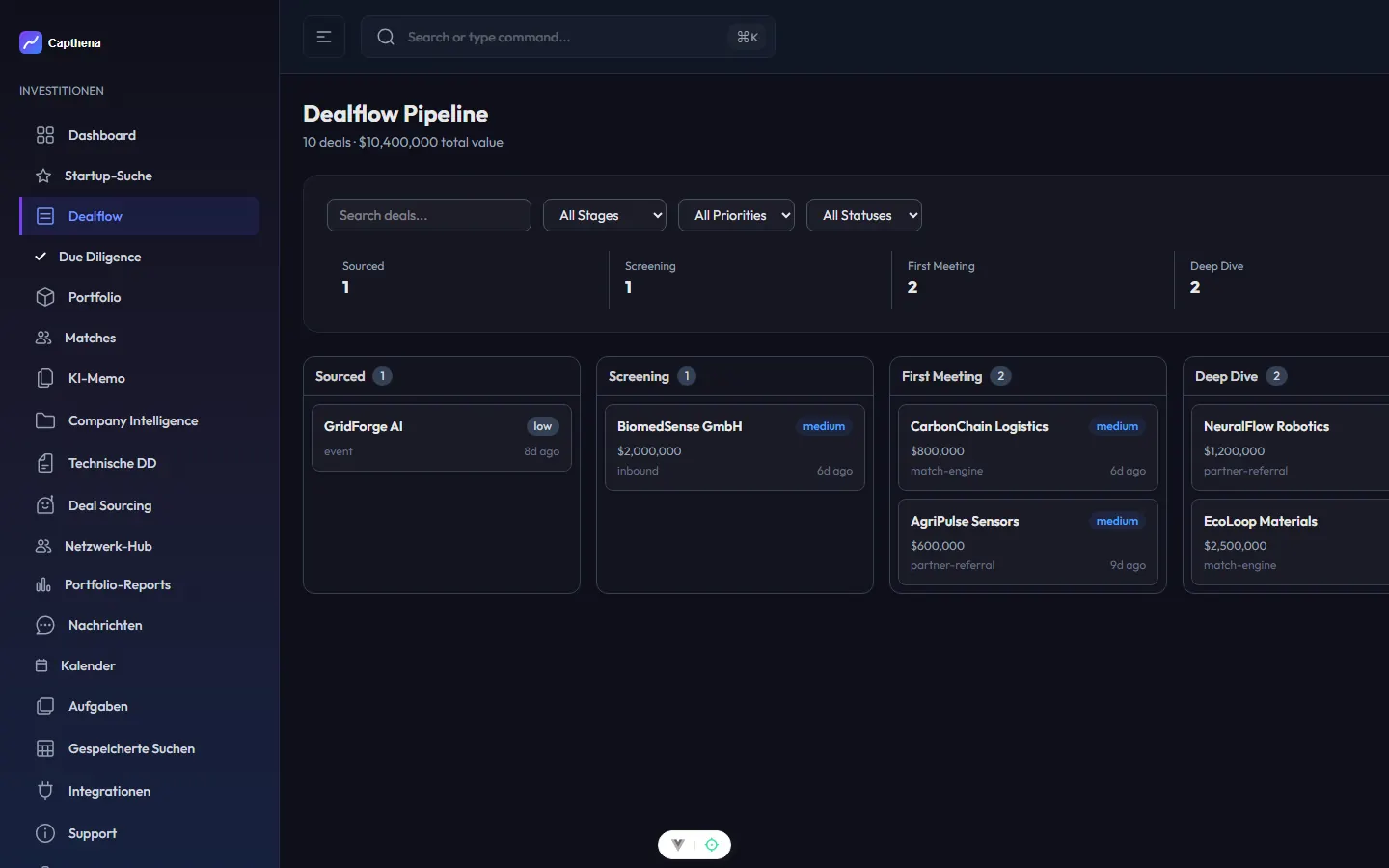Navigate to Due Diligence menu item
The height and width of the screenshot is (868, 1389).
[x=99, y=257]
